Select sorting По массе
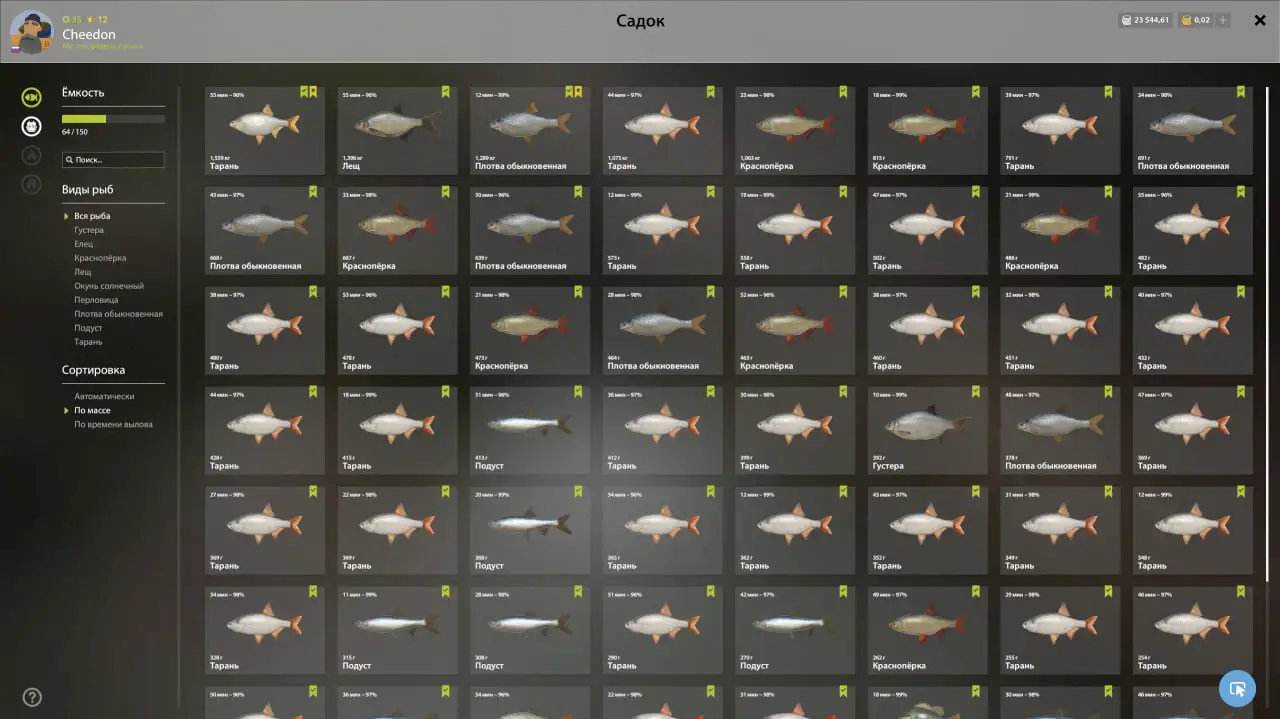Screen dimensions: 1280x719 92,410
